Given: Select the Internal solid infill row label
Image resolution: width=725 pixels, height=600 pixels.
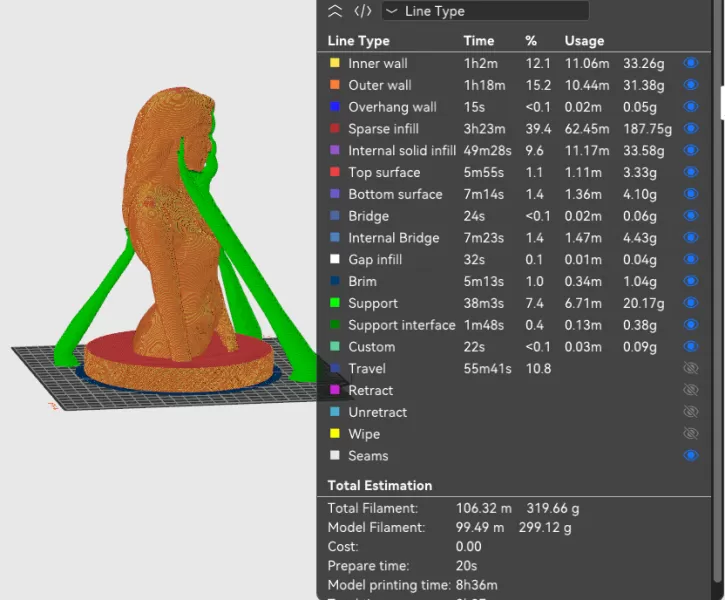Looking at the screenshot, I should tap(402, 151).
